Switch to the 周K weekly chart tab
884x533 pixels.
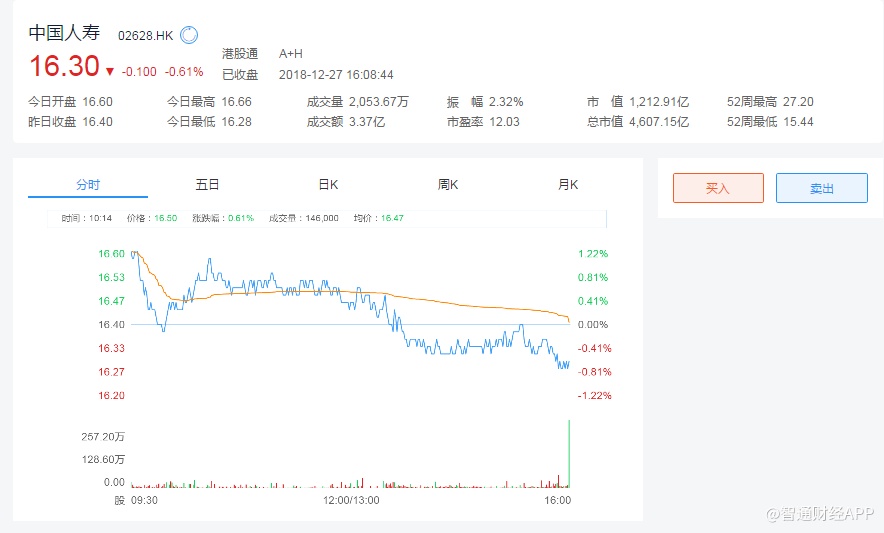(x=448, y=185)
